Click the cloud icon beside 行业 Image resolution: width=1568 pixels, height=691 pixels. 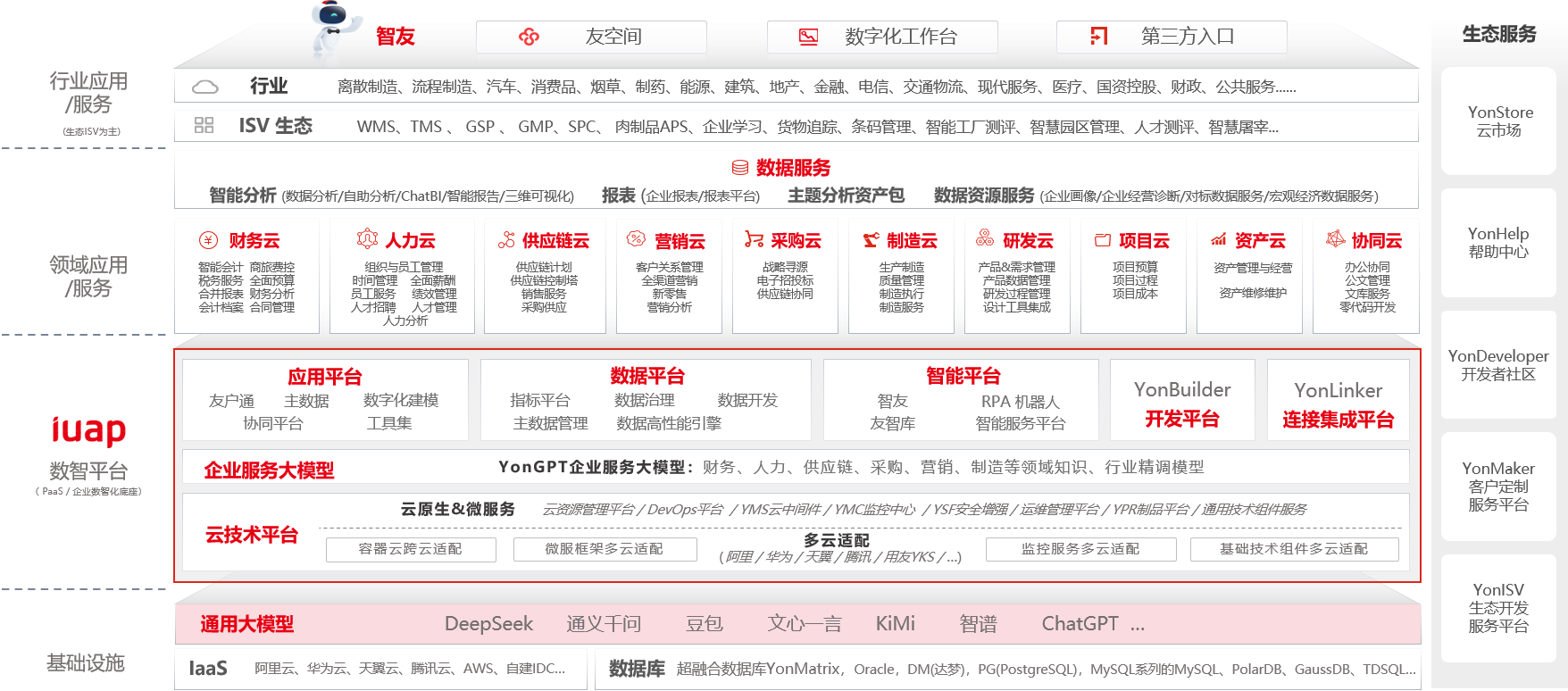(x=205, y=87)
